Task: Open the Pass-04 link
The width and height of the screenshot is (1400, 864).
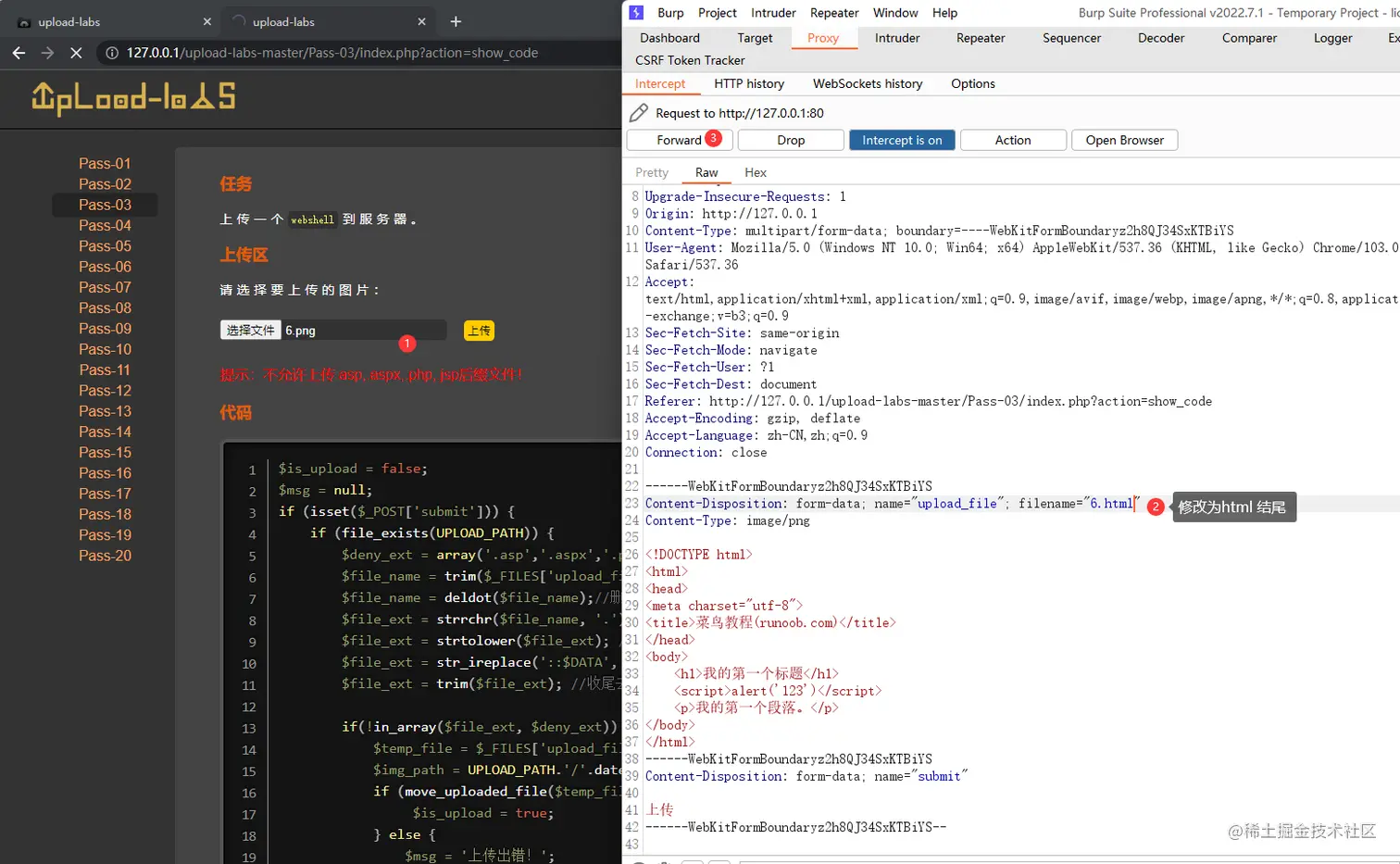Action: tap(105, 225)
